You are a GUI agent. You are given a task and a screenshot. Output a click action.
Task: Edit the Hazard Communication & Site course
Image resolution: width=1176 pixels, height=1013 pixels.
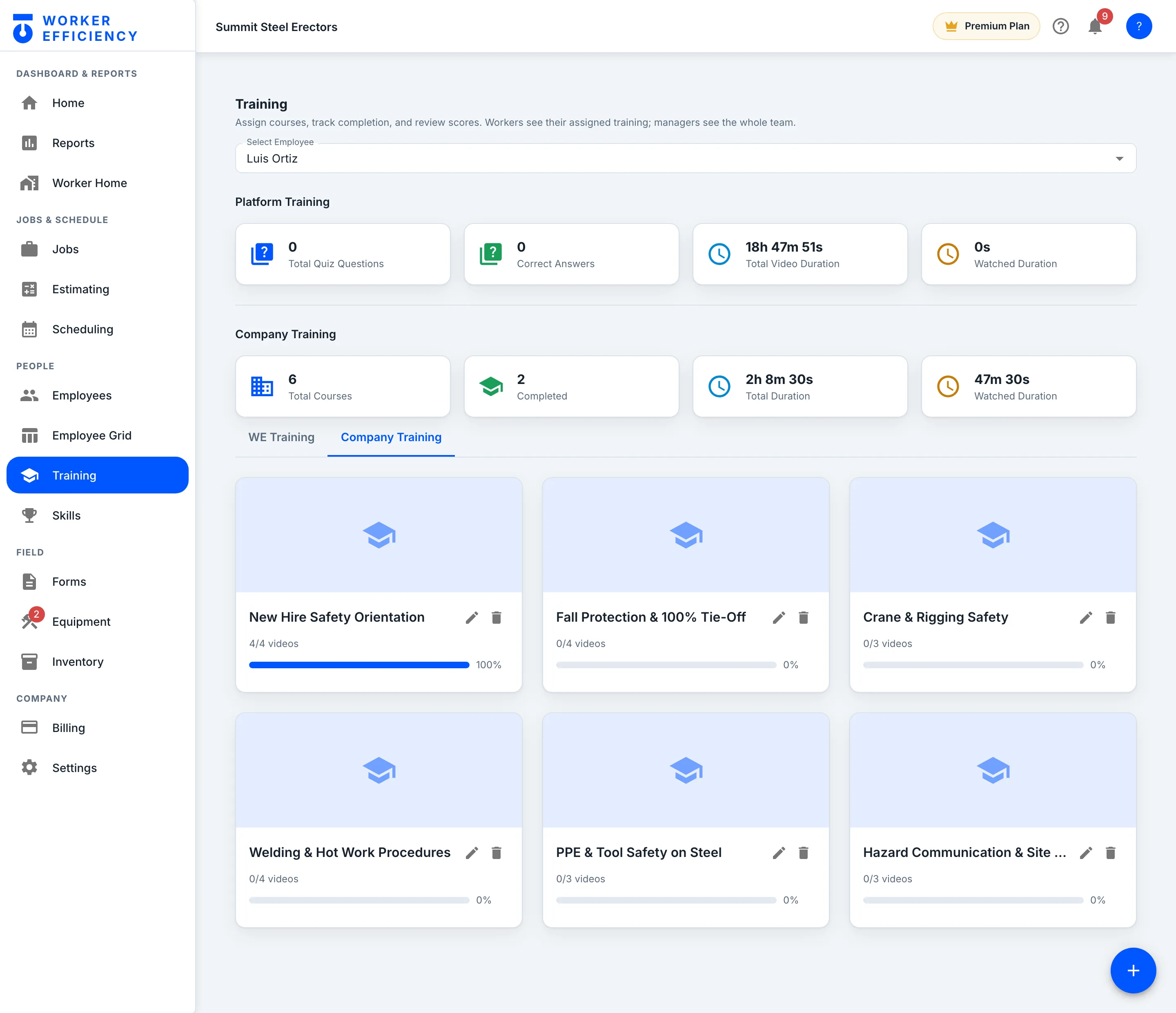pos(1086,852)
